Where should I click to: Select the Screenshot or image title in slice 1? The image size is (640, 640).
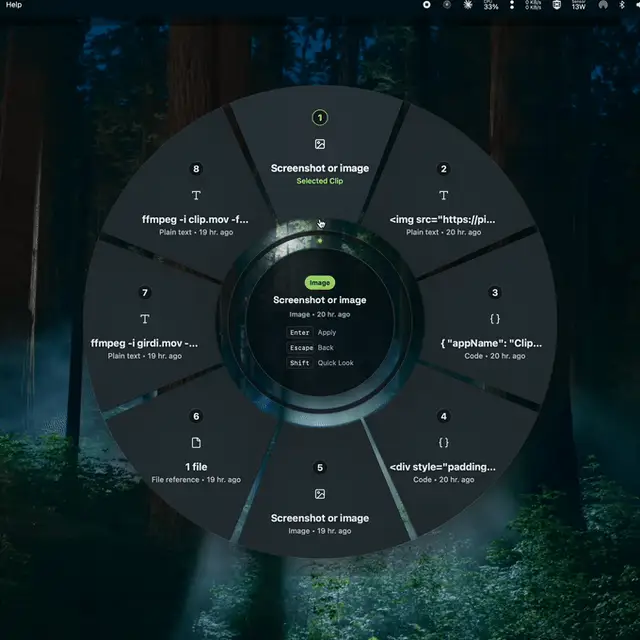(x=320, y=168)
